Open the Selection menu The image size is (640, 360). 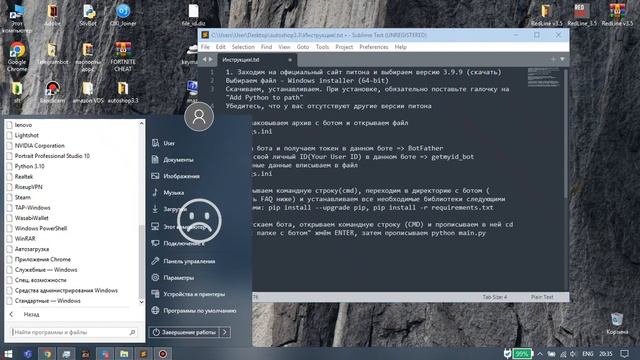(x=243, y=47)
